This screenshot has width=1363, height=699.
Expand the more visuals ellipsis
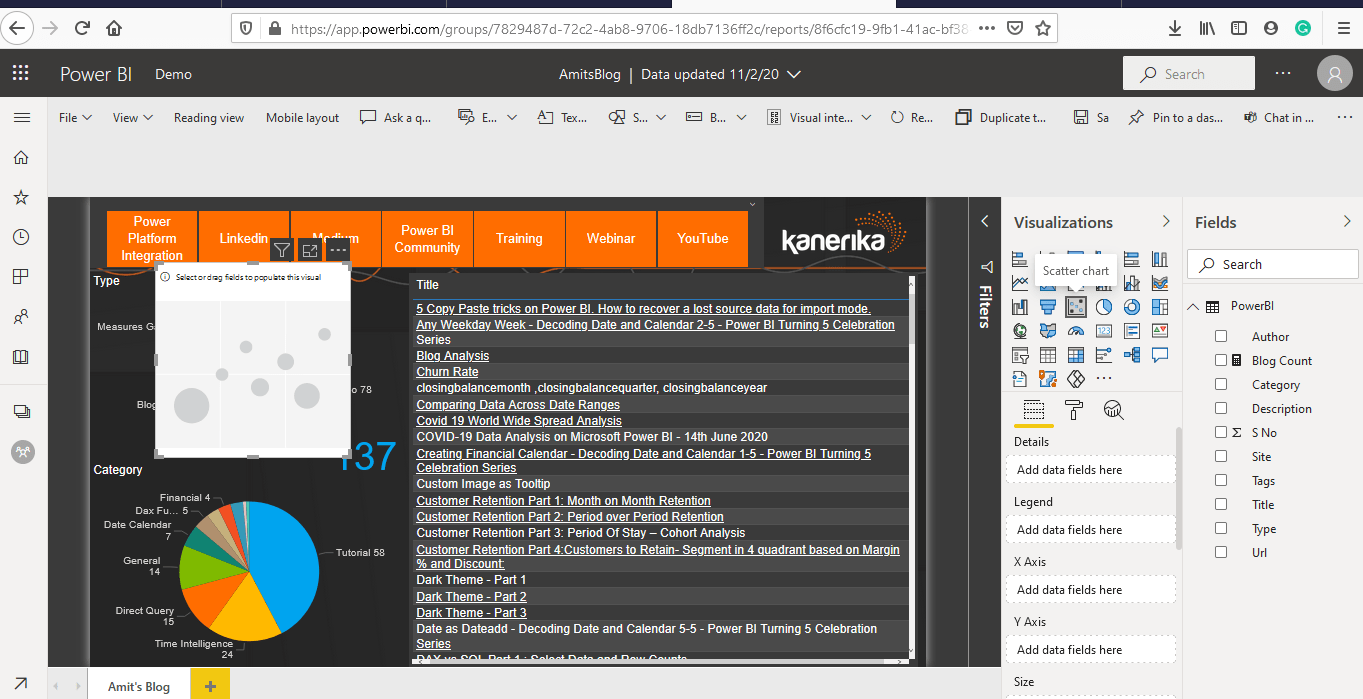(x=1104, y=379)
